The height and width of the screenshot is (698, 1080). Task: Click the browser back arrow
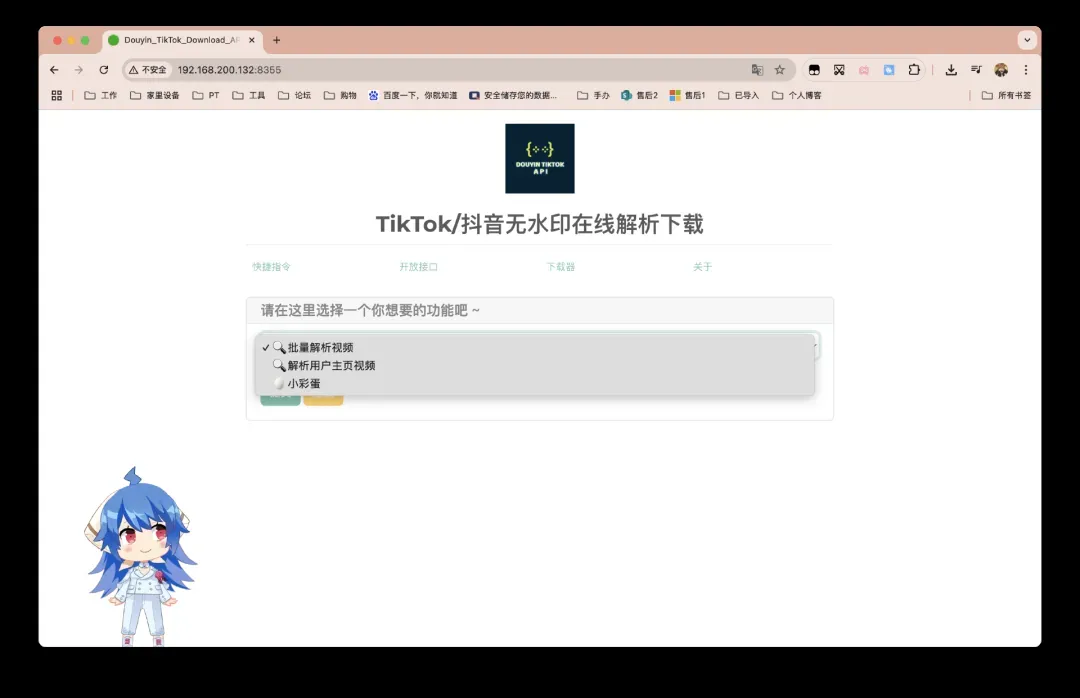54,70
